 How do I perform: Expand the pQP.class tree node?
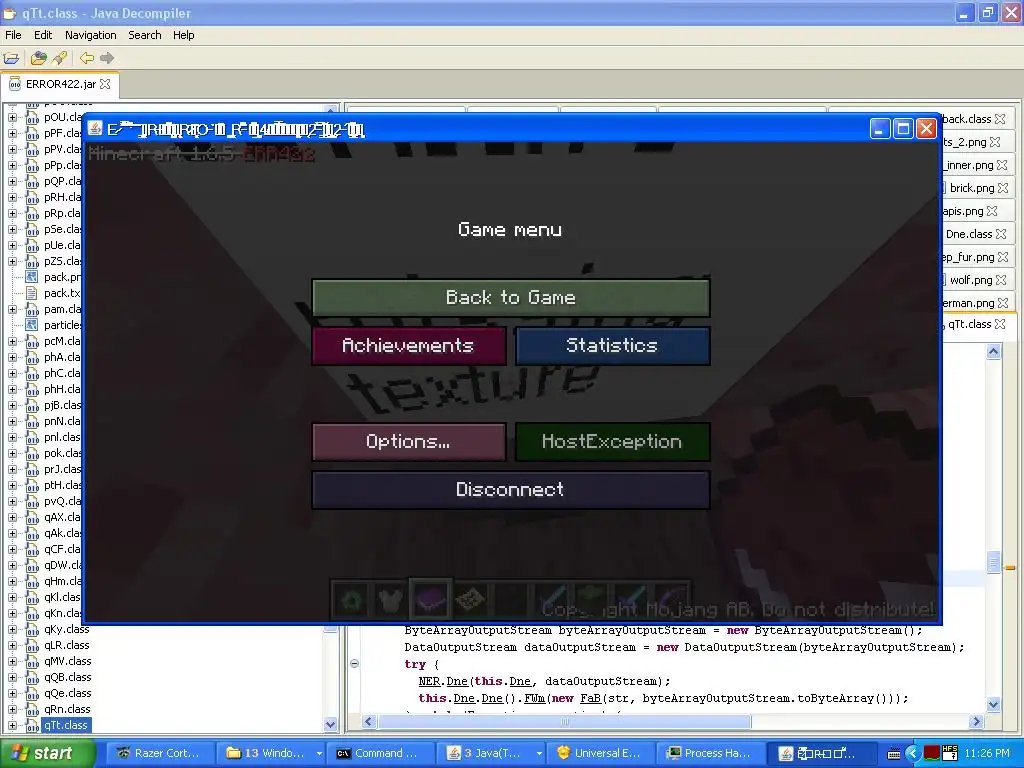[x=12, y=182]
